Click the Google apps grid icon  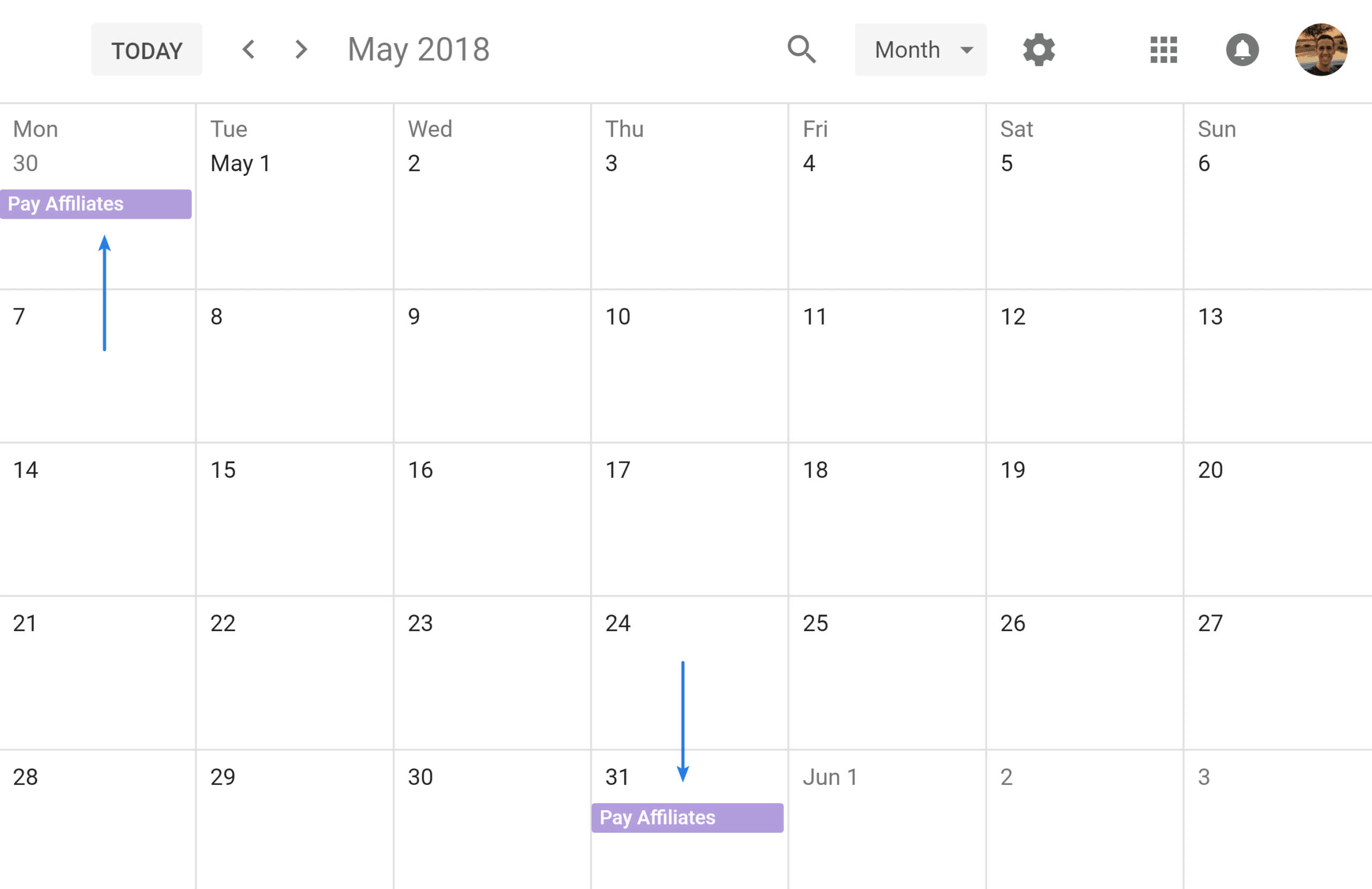[1163, 48]
